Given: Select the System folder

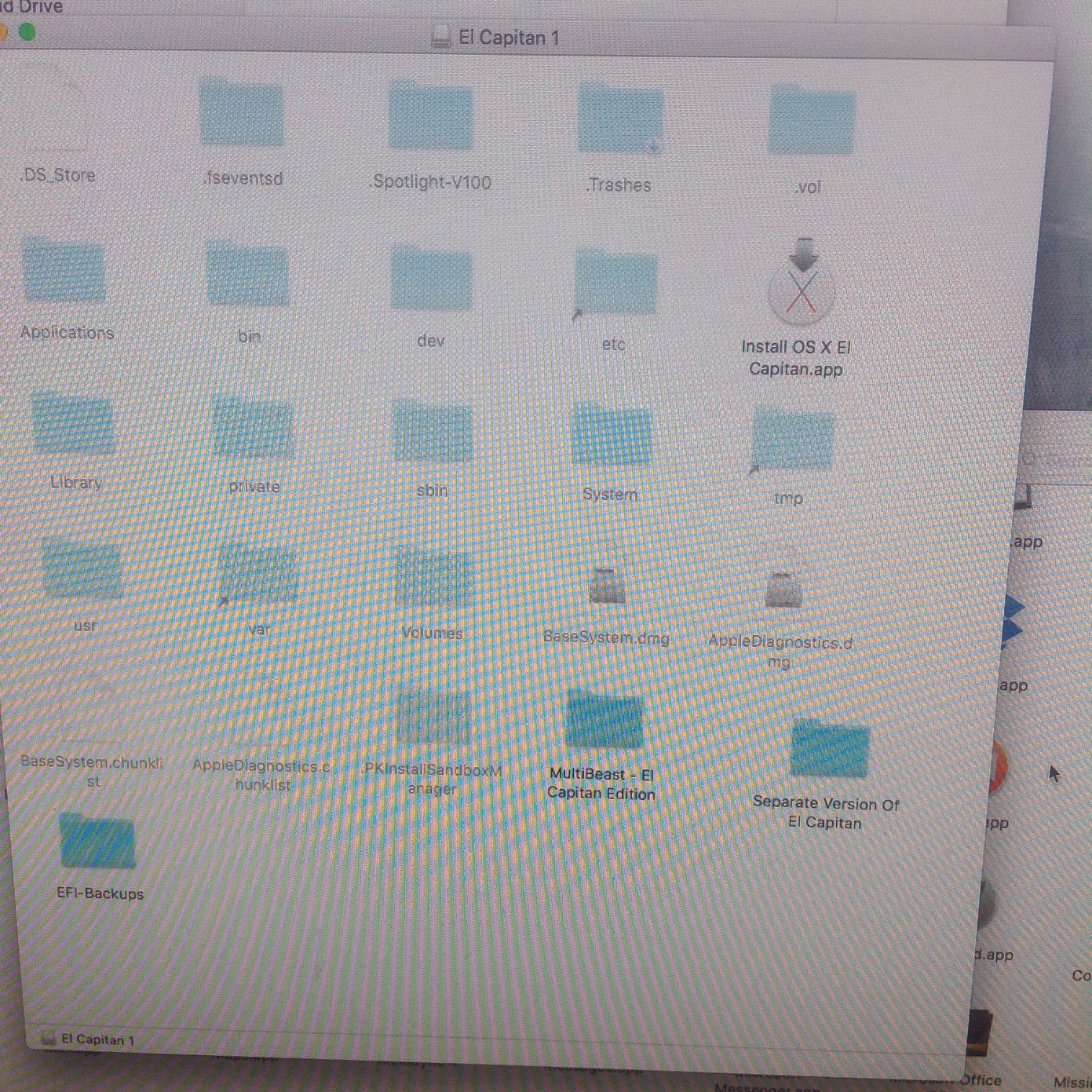Looking at the screenshot, I should 613,436.
